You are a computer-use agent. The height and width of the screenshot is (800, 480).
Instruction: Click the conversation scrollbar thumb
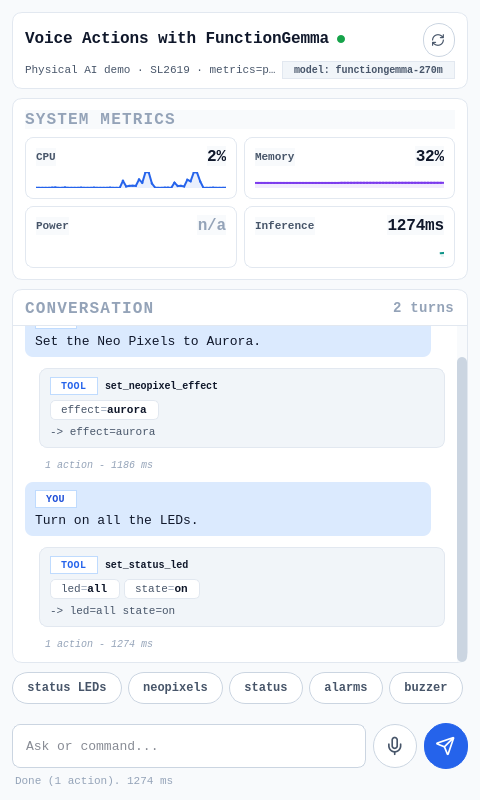[x=462, y=509]
